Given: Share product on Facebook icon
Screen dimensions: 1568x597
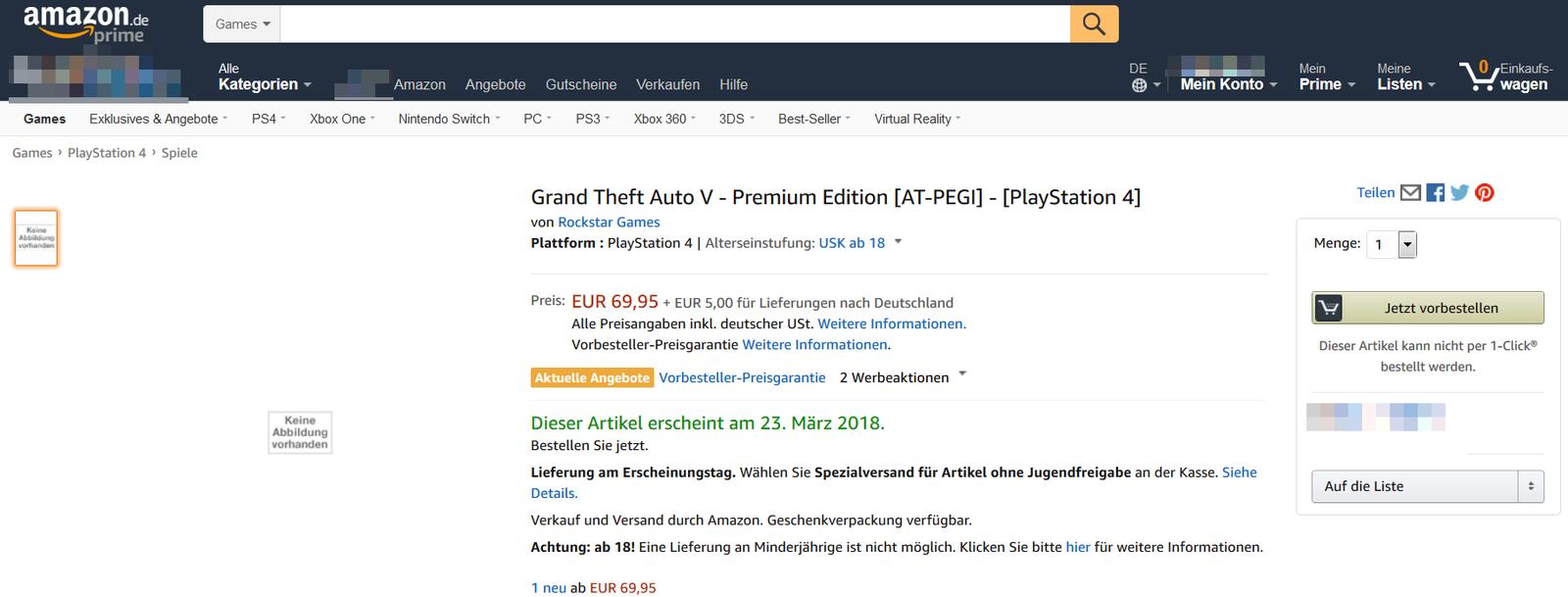Looking at the screenshot, I should click(x=1436, y=193).
